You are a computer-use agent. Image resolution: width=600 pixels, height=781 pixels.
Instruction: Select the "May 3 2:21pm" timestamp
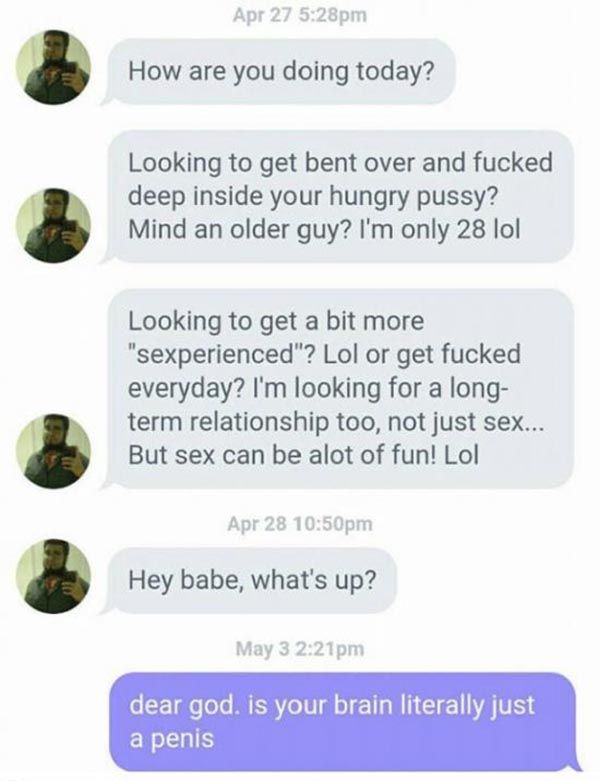[x=300, y=649]
